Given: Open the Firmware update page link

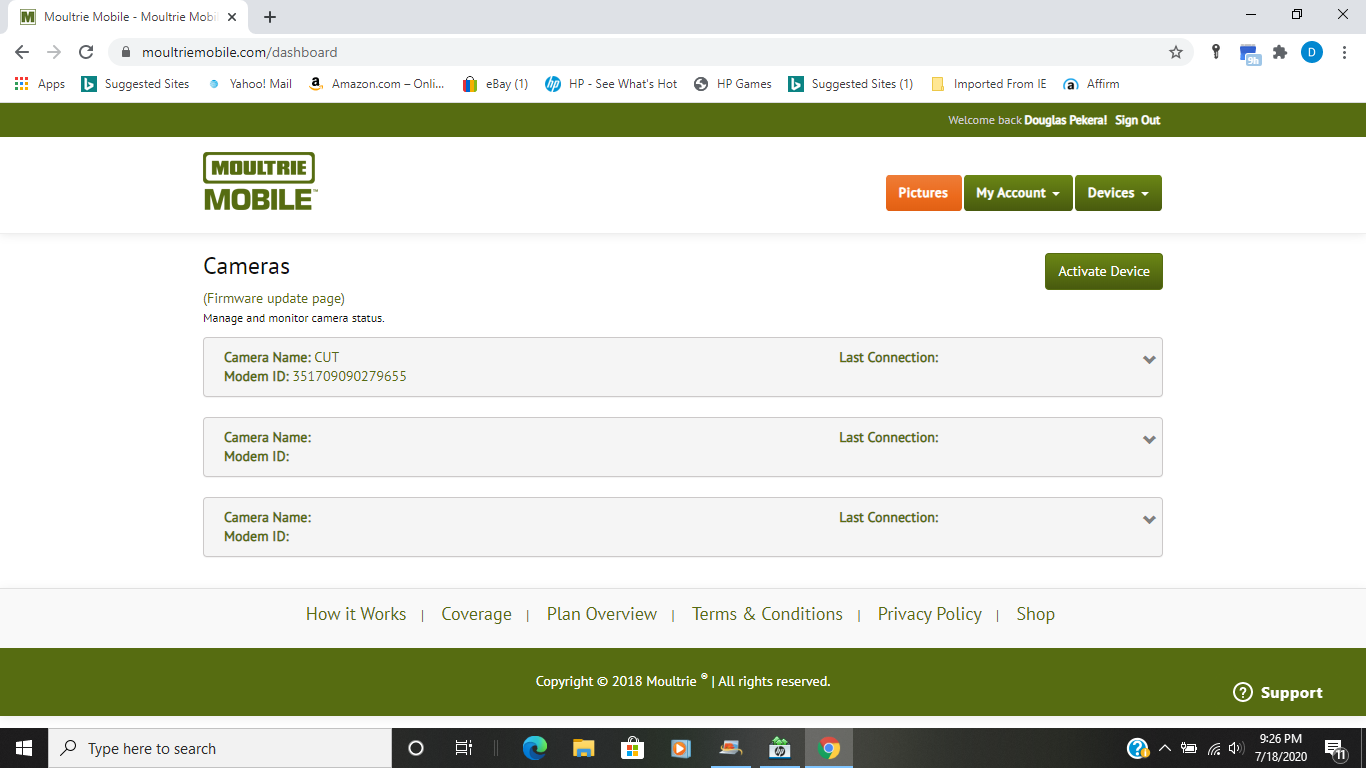Looking at the screenshot, I should tap(274, 298).
